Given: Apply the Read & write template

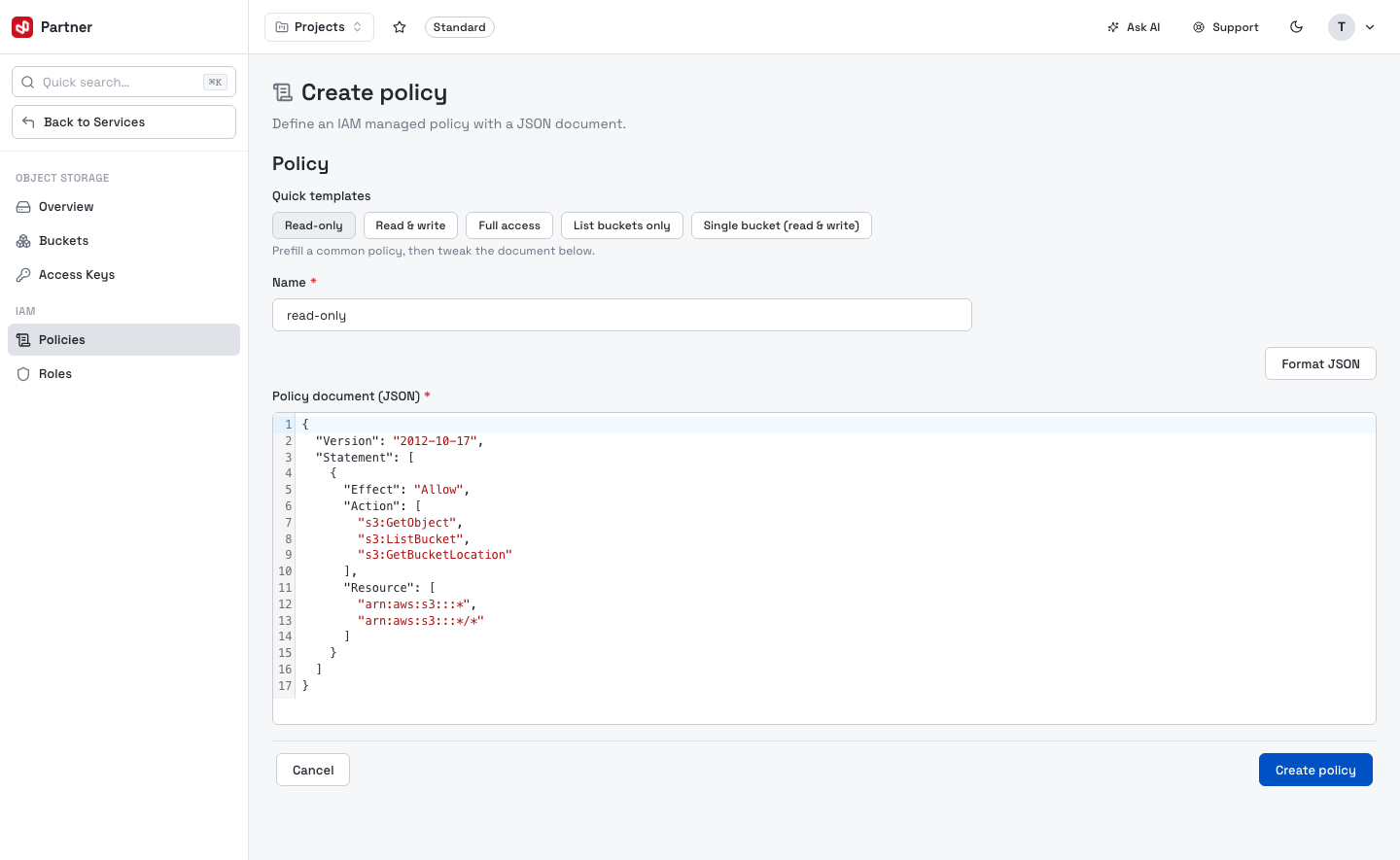Looking at the screenshot, I should point(410,225).
